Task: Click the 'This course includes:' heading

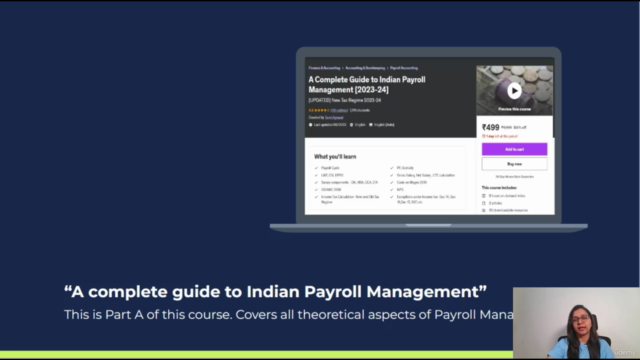Action: (499, 188)
